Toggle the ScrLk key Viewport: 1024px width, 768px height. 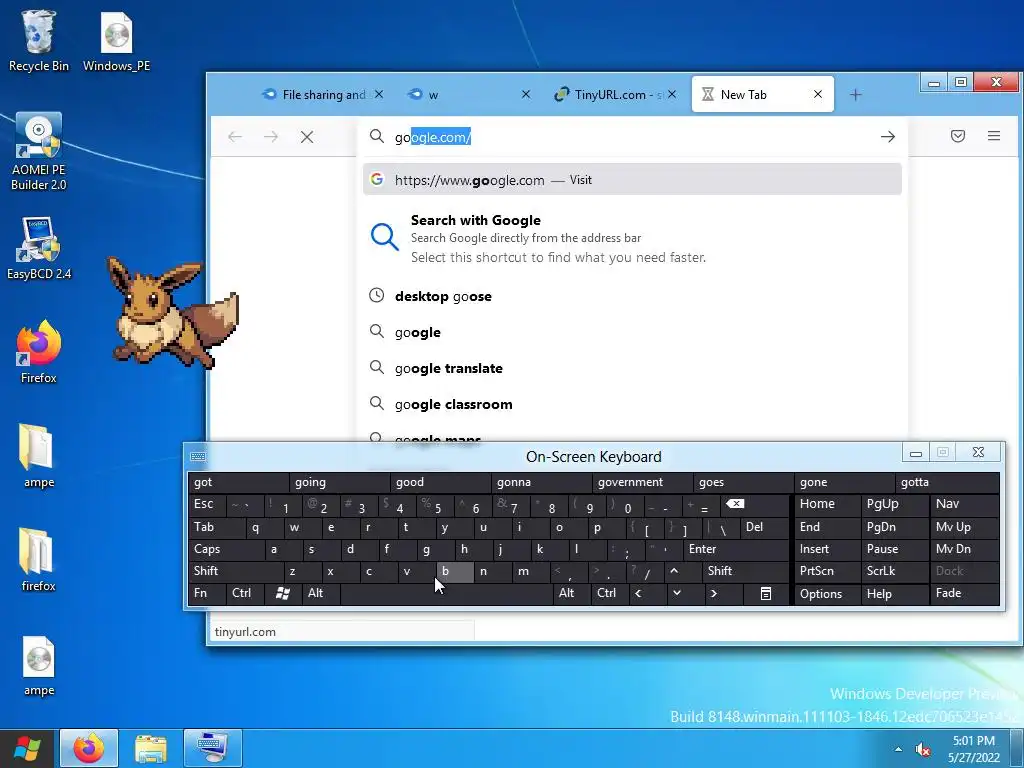(894, 571)
